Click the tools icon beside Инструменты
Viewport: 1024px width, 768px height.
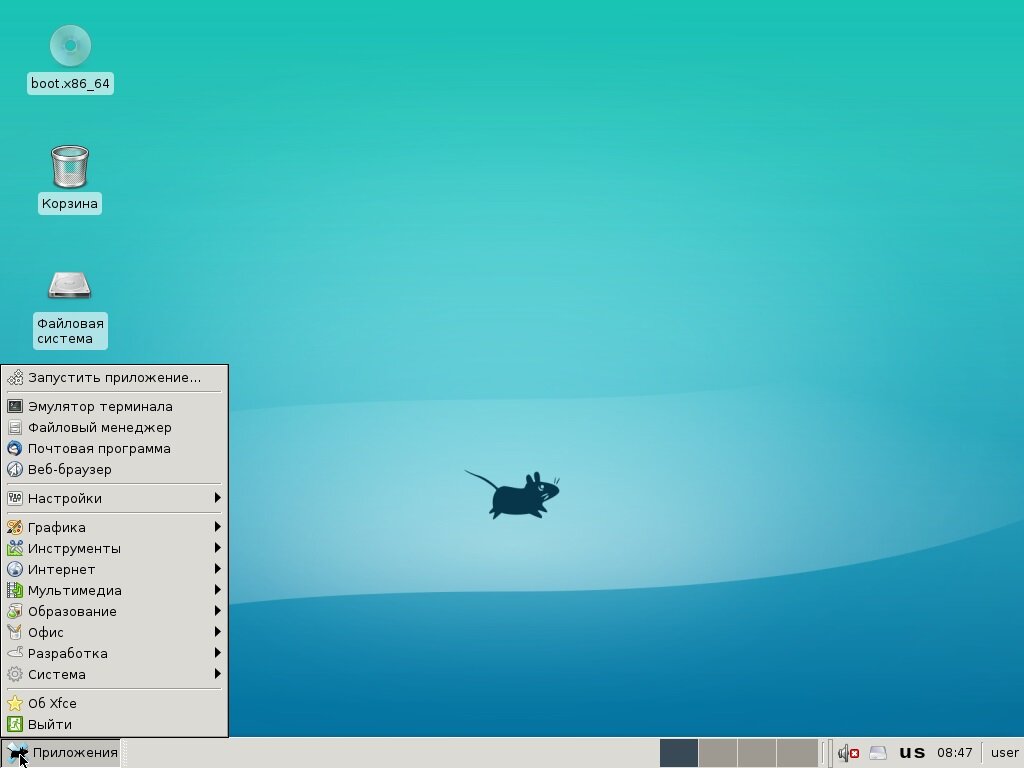pyautogui.click(x=14, y=548)
